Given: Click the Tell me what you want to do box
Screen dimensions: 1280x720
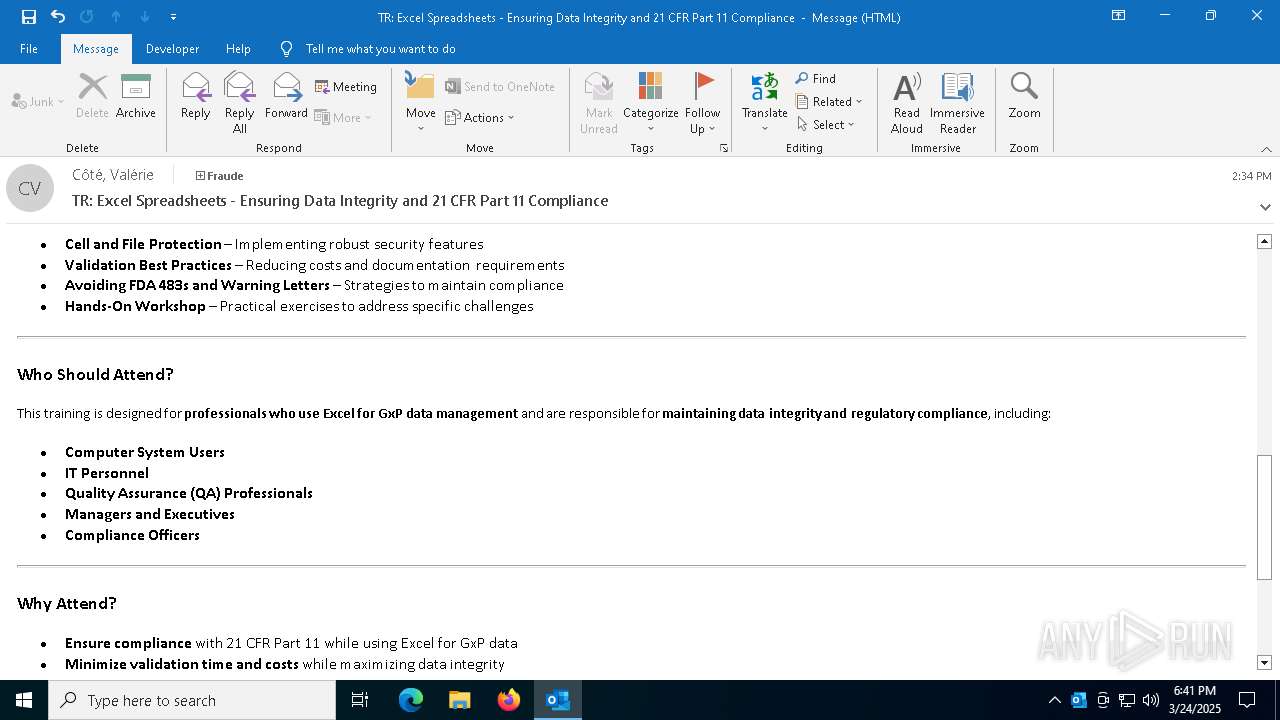Looking at the screenshot, I should pyautogui.click(x=380, y=49).
